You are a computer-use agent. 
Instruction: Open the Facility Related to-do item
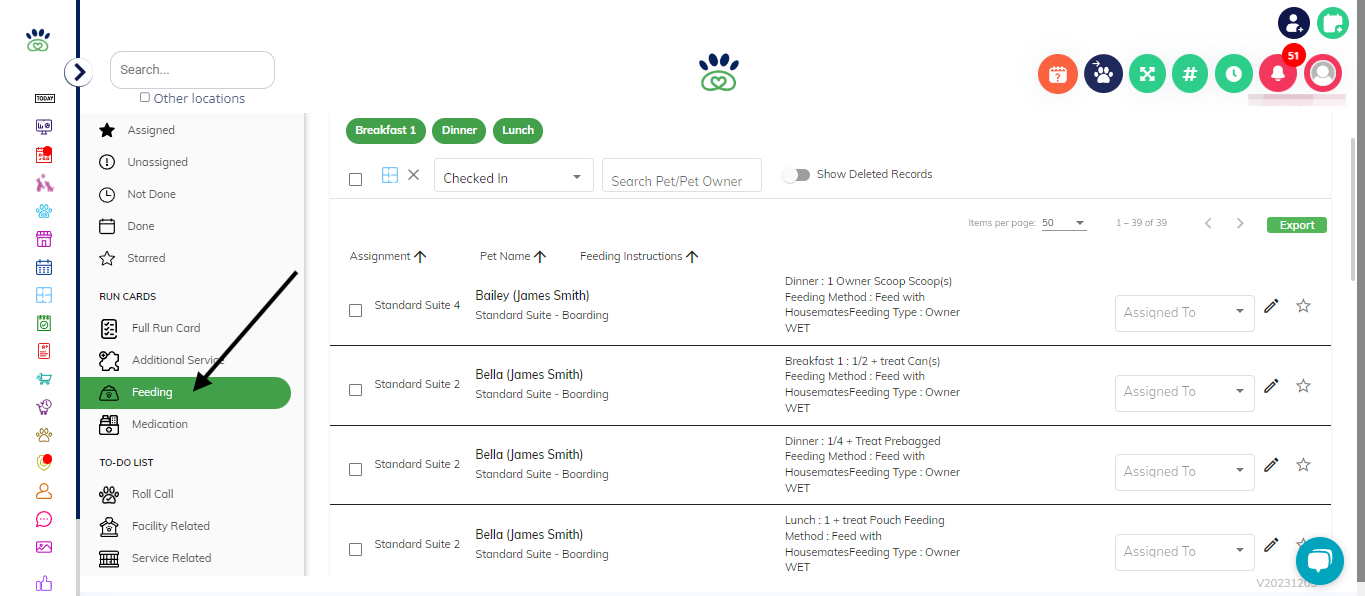(185, 526)
